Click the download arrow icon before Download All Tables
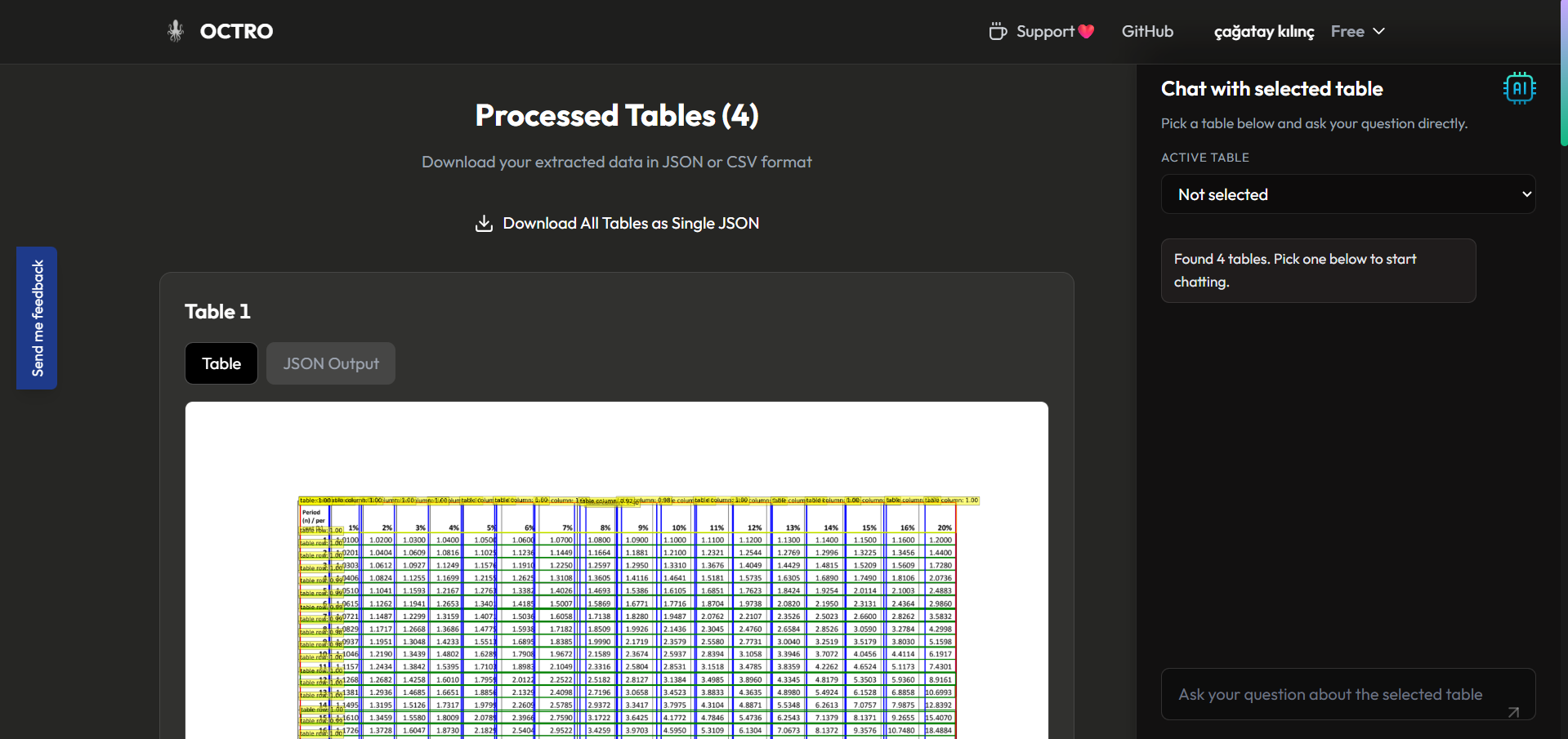Screen dimensions: 1568x739 (485, 223)
